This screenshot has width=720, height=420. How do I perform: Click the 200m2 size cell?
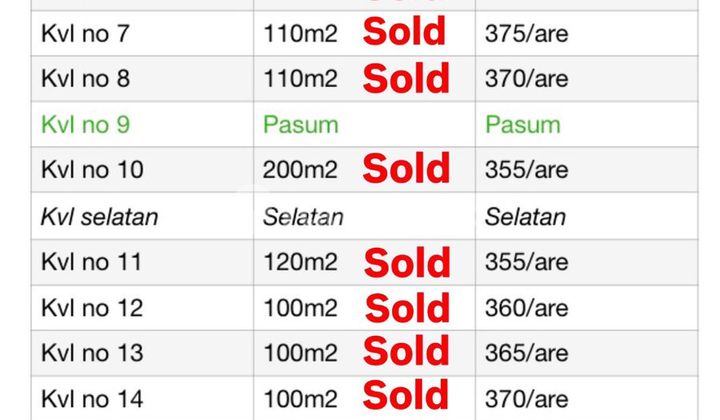pos(300,170)
